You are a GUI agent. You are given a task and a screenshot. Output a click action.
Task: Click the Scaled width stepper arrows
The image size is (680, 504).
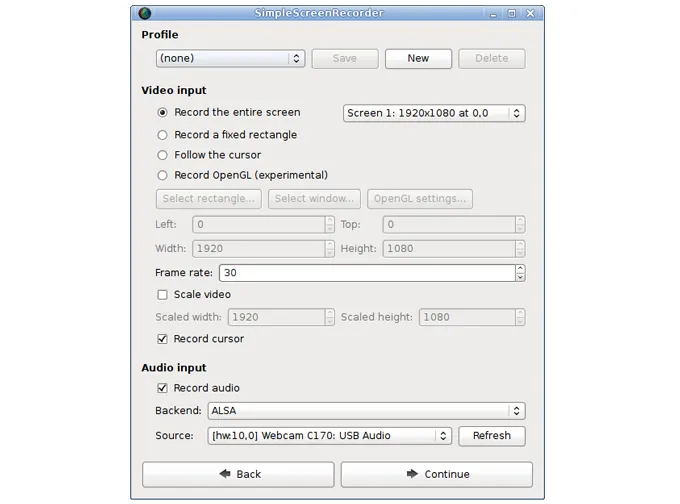330,317
